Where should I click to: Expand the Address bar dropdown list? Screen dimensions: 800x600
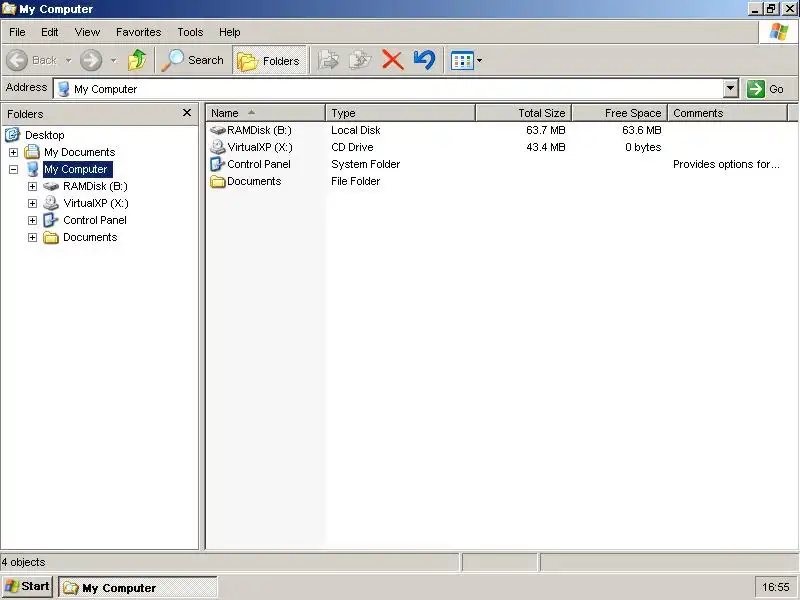[x=731, y=89]
